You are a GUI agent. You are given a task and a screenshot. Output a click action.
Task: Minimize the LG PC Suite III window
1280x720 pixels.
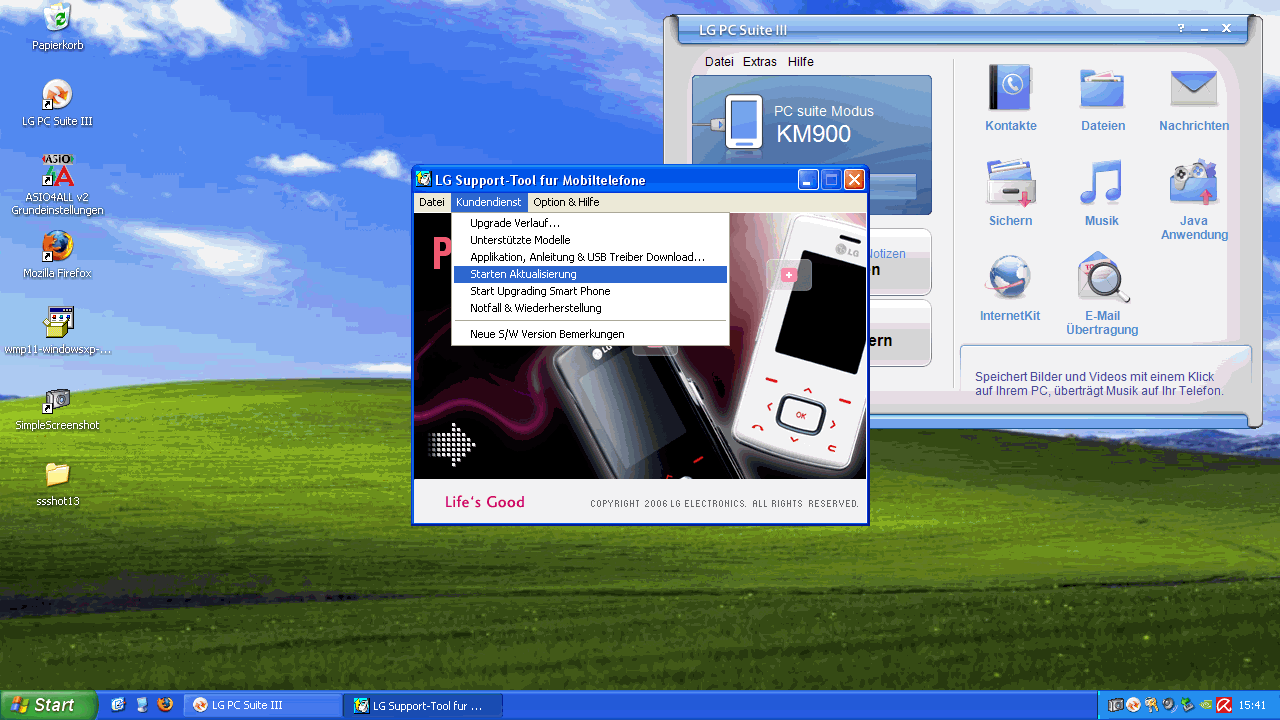tap(1205, 29)
